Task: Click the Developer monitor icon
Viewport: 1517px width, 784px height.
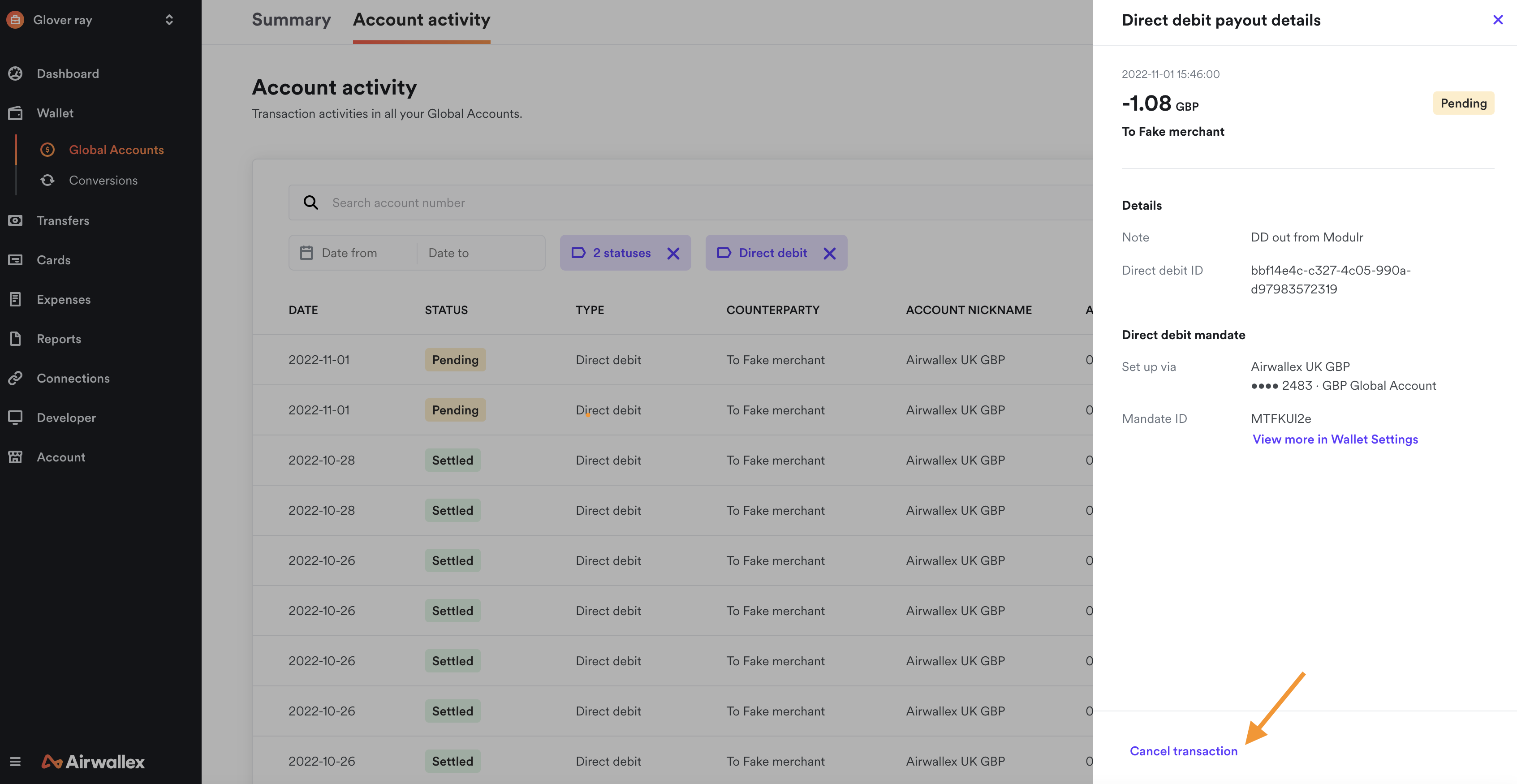Action: coord(15,418)
